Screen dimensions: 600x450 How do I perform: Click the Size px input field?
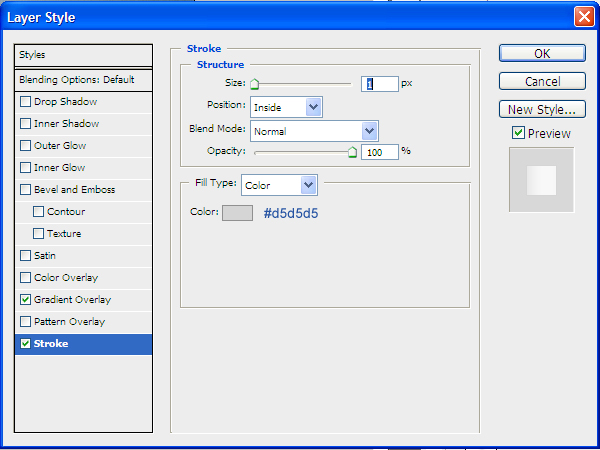pyautogui.click(x=380, y=84)
